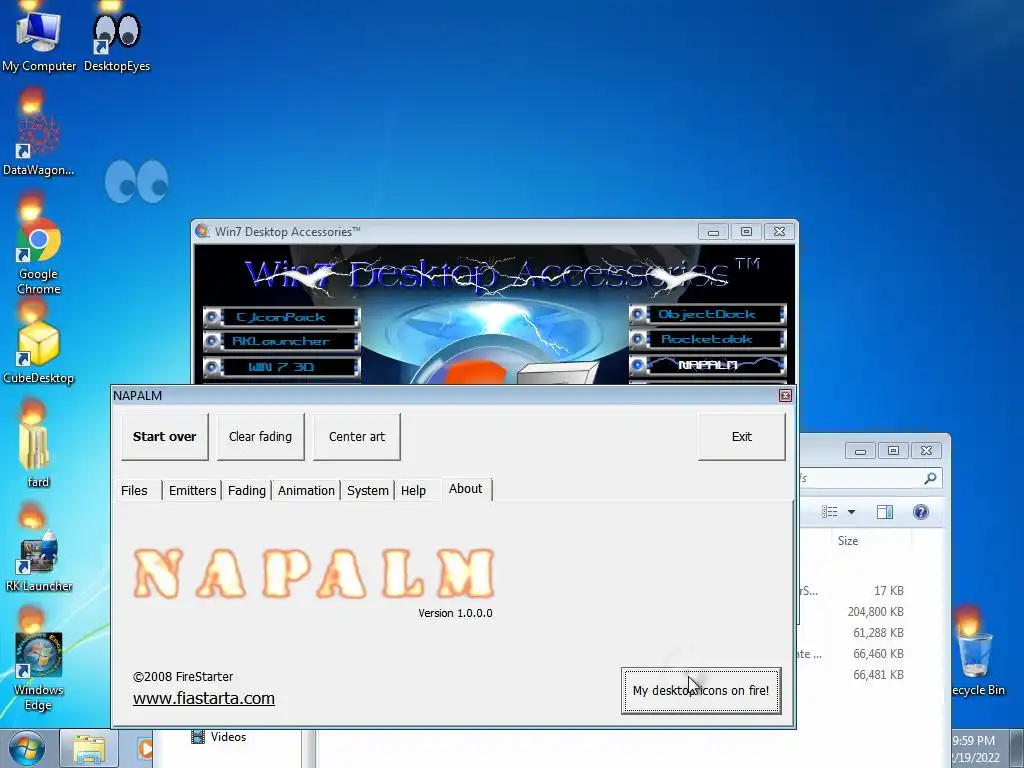Select the 66,481 KB file size cell
The image size is (1024, 768).
click(x=878, y=675)
